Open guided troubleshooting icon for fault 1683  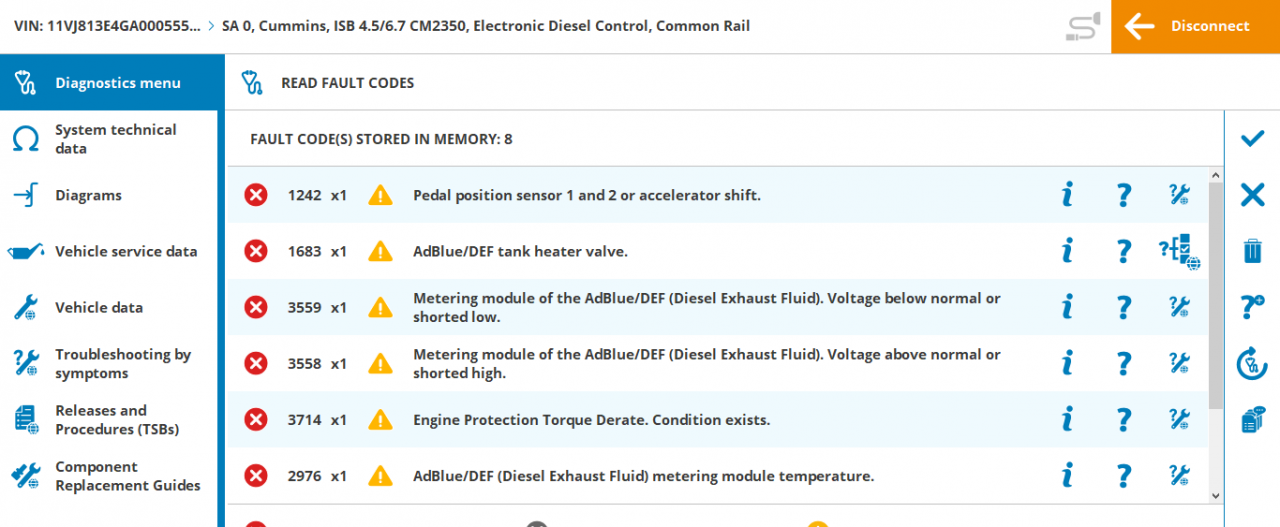[1180, 251]
